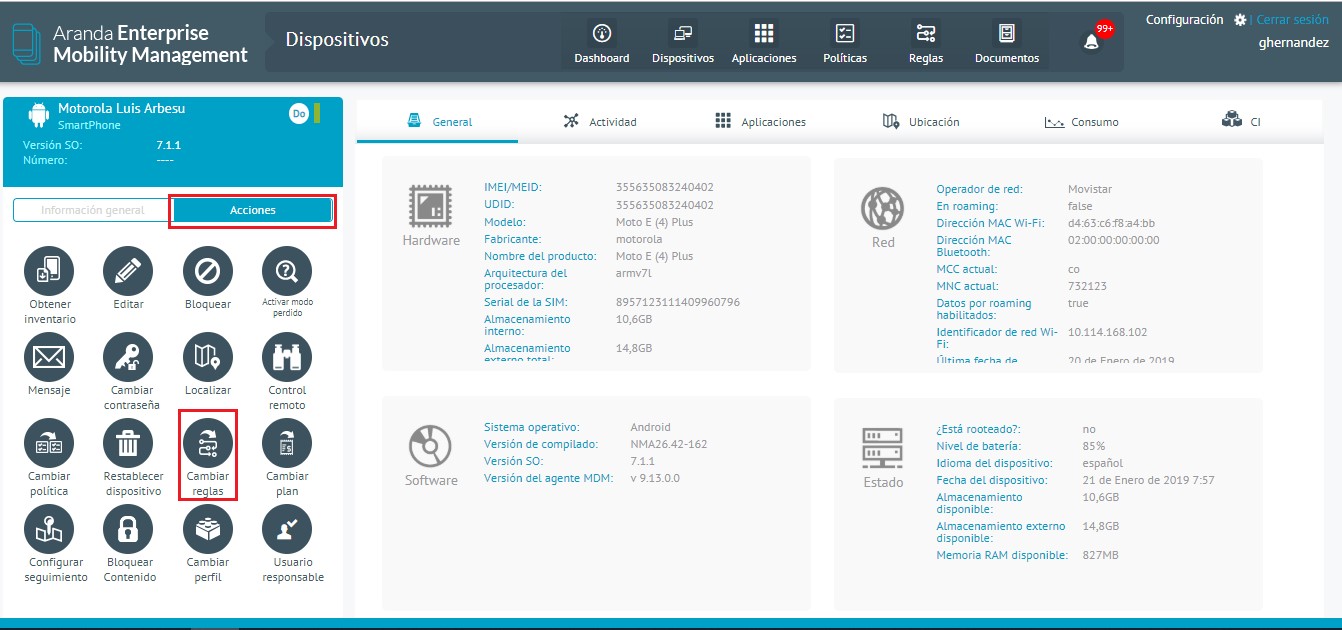Click the Cambiar contraseña key icon
The height and width of the screenshot is (630, 1342).
(128, 357)
